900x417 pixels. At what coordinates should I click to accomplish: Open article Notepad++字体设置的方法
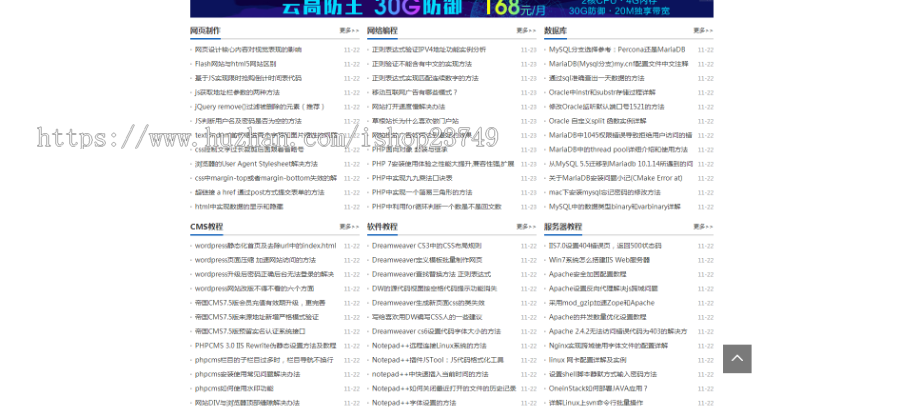[414, 403]
